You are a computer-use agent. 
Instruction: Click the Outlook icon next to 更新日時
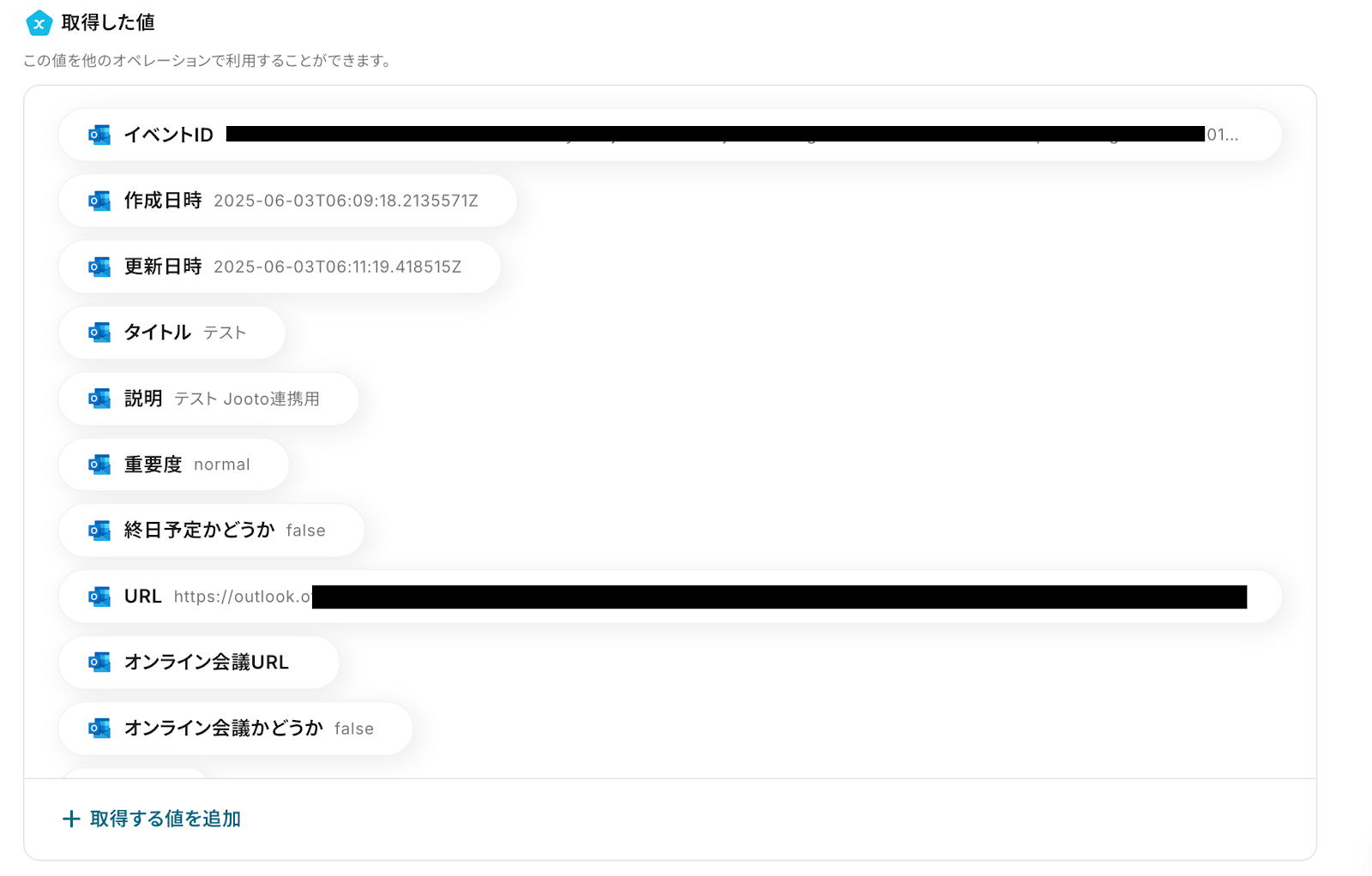99,267
